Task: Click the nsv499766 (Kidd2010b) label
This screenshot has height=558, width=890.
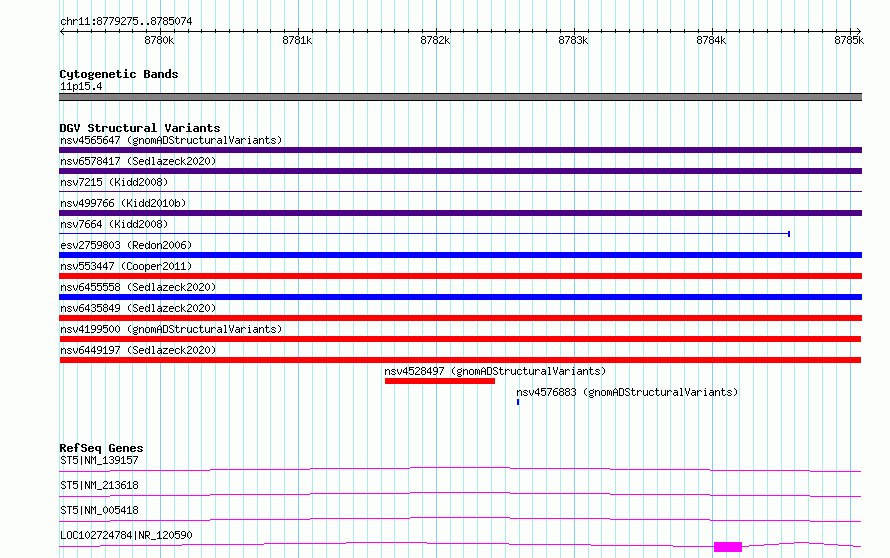Action: coord(123,203)
